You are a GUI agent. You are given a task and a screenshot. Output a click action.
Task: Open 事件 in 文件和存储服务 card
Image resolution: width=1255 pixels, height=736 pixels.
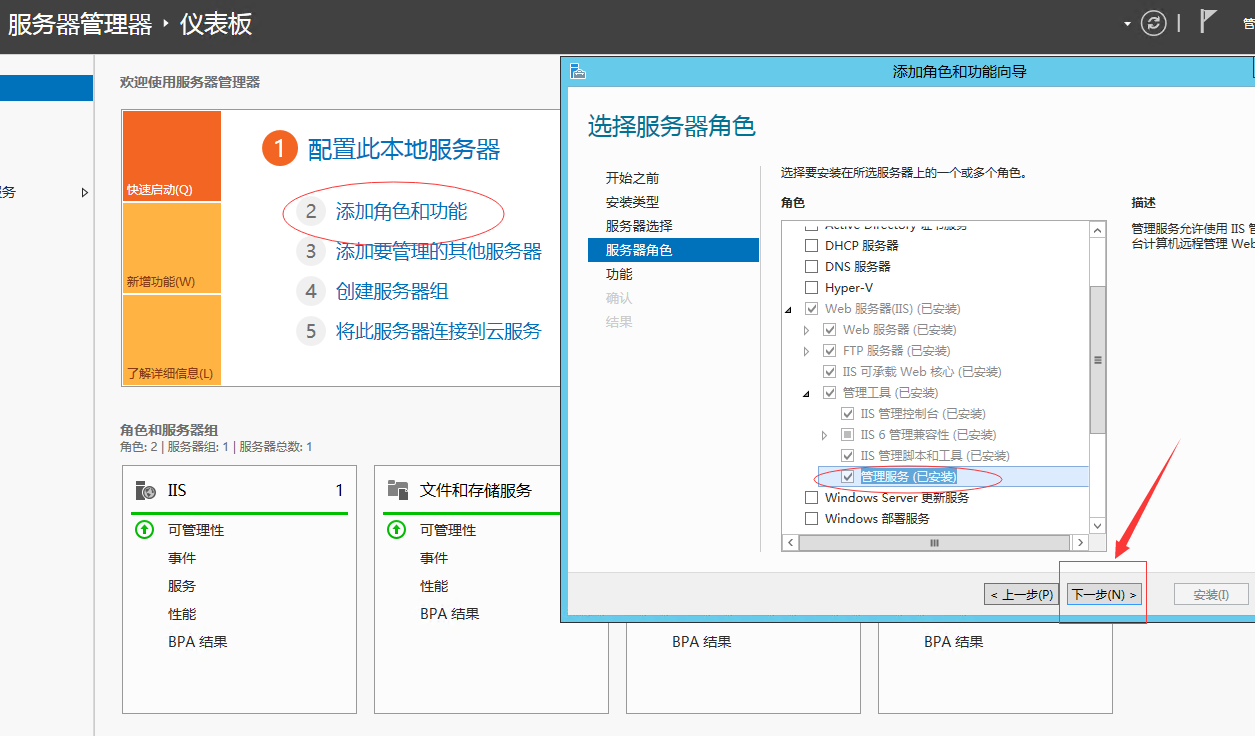tap(434, 558)
